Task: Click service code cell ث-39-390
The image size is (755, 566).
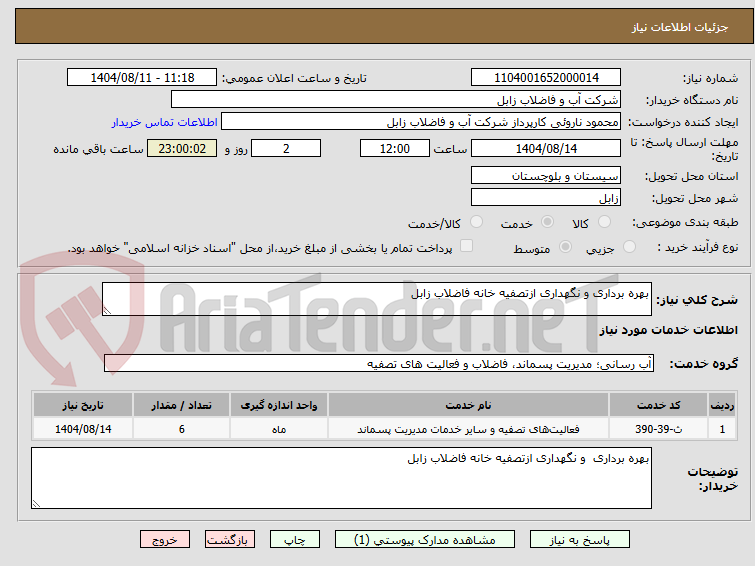Action: point(658,429)
